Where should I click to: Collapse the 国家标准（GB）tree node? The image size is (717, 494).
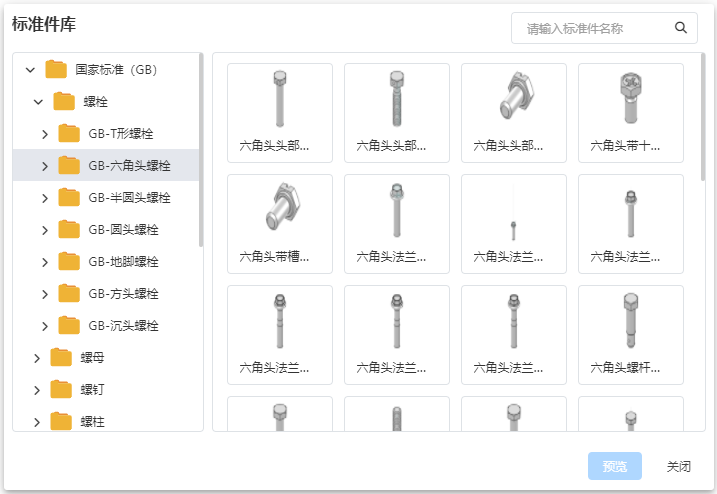30,70
